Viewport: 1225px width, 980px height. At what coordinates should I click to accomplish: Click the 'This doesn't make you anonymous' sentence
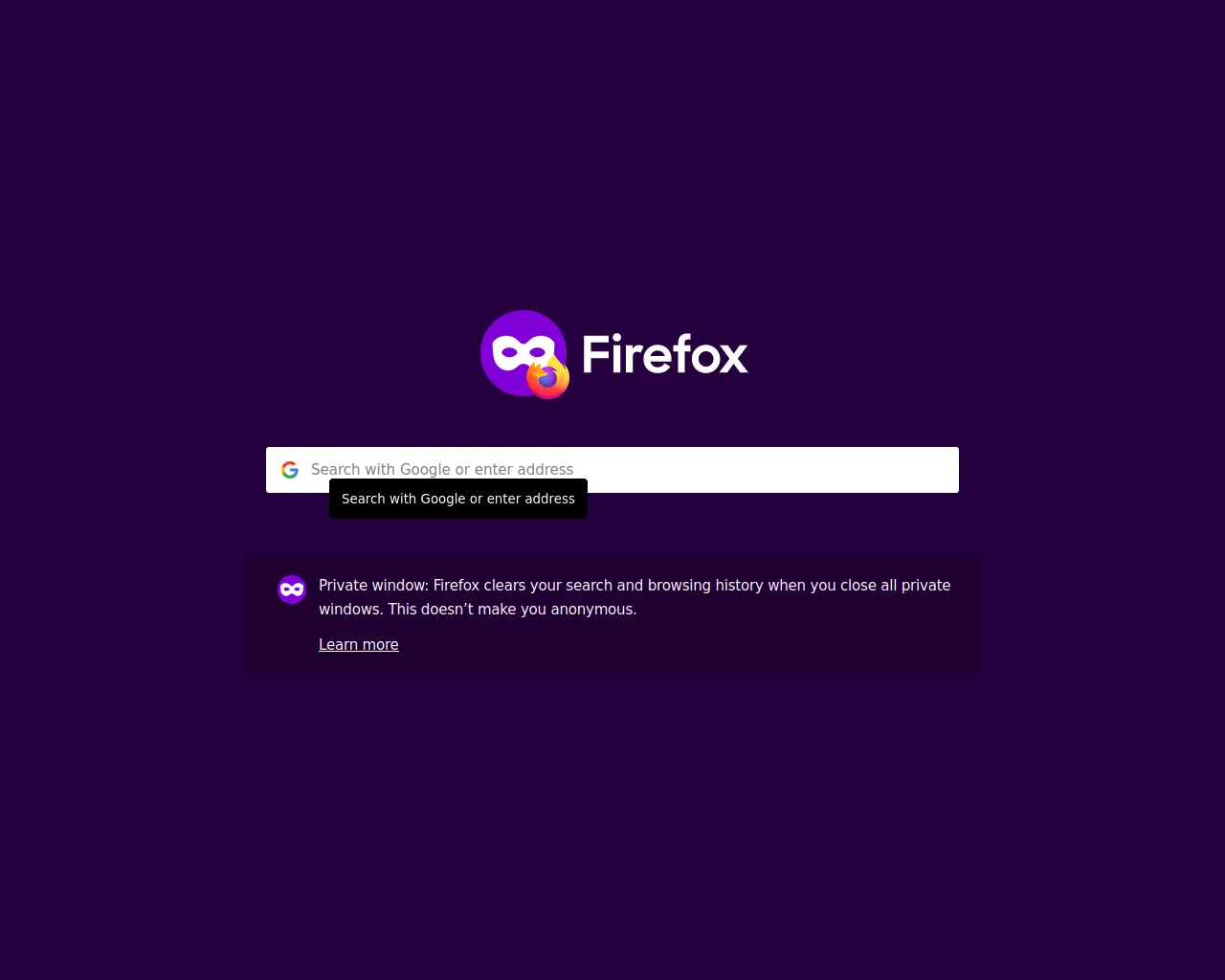coord(512,610)
